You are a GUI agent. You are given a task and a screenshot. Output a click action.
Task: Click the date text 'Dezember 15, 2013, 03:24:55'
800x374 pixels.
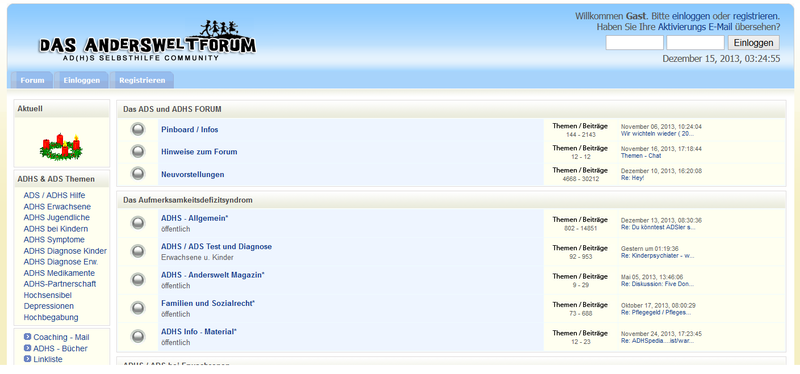point(721,59)
